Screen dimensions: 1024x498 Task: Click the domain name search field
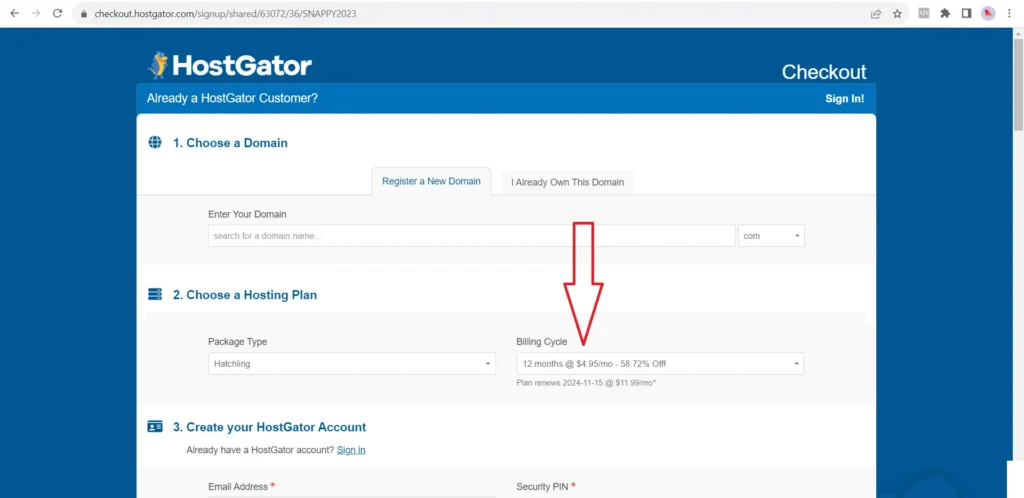point(472,236)
